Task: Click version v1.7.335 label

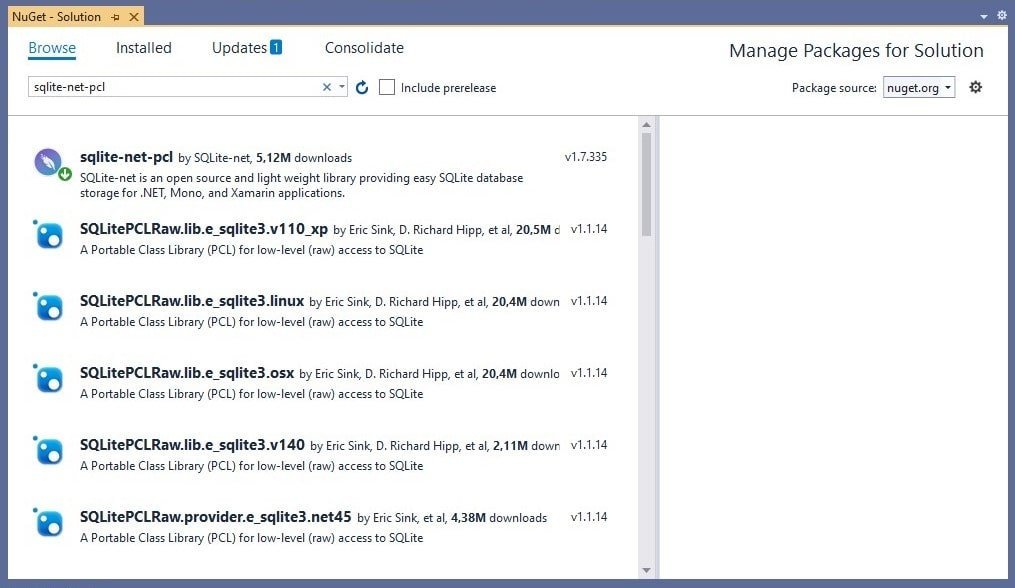Action: (x=586, y=157)
